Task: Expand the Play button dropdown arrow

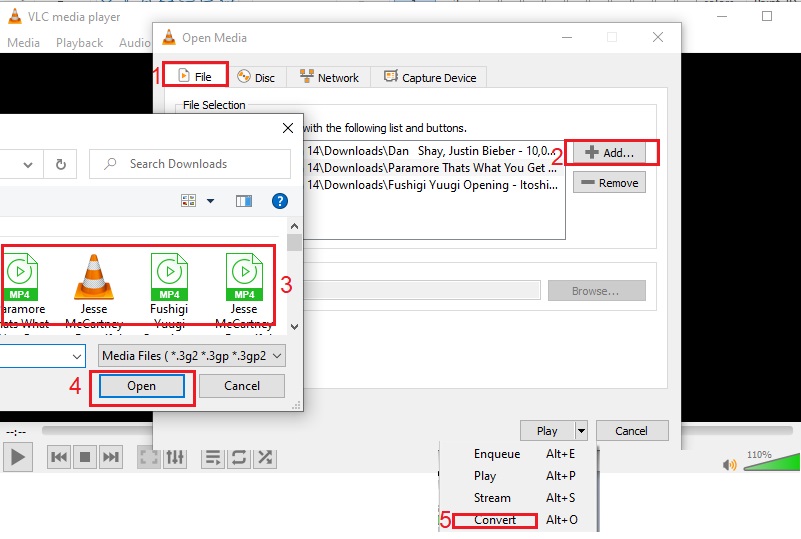Action: point(581,431)
